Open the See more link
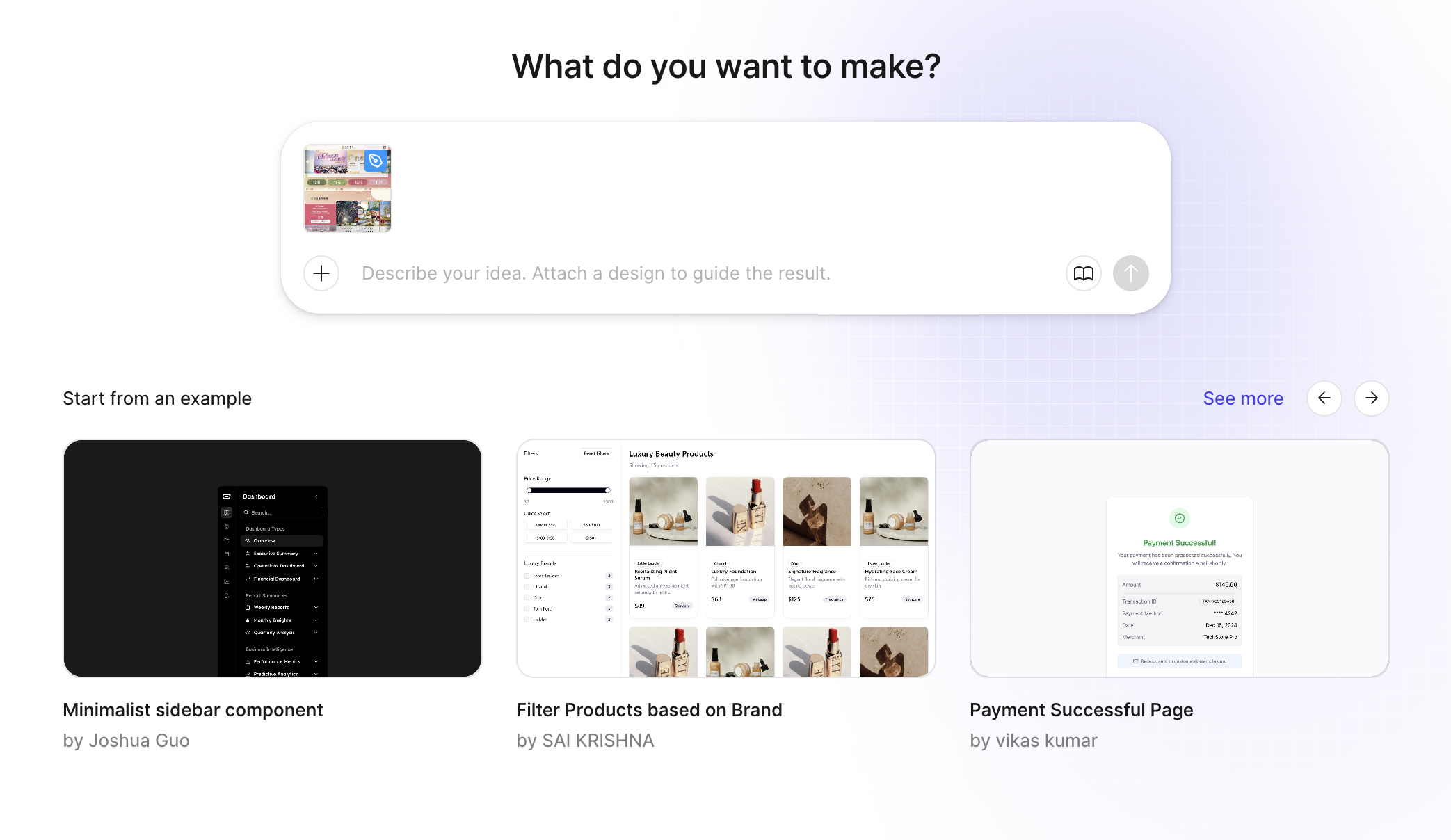Image resolution: width=1451 pixels, height=840 pixels. click(x=1243, y=398)
